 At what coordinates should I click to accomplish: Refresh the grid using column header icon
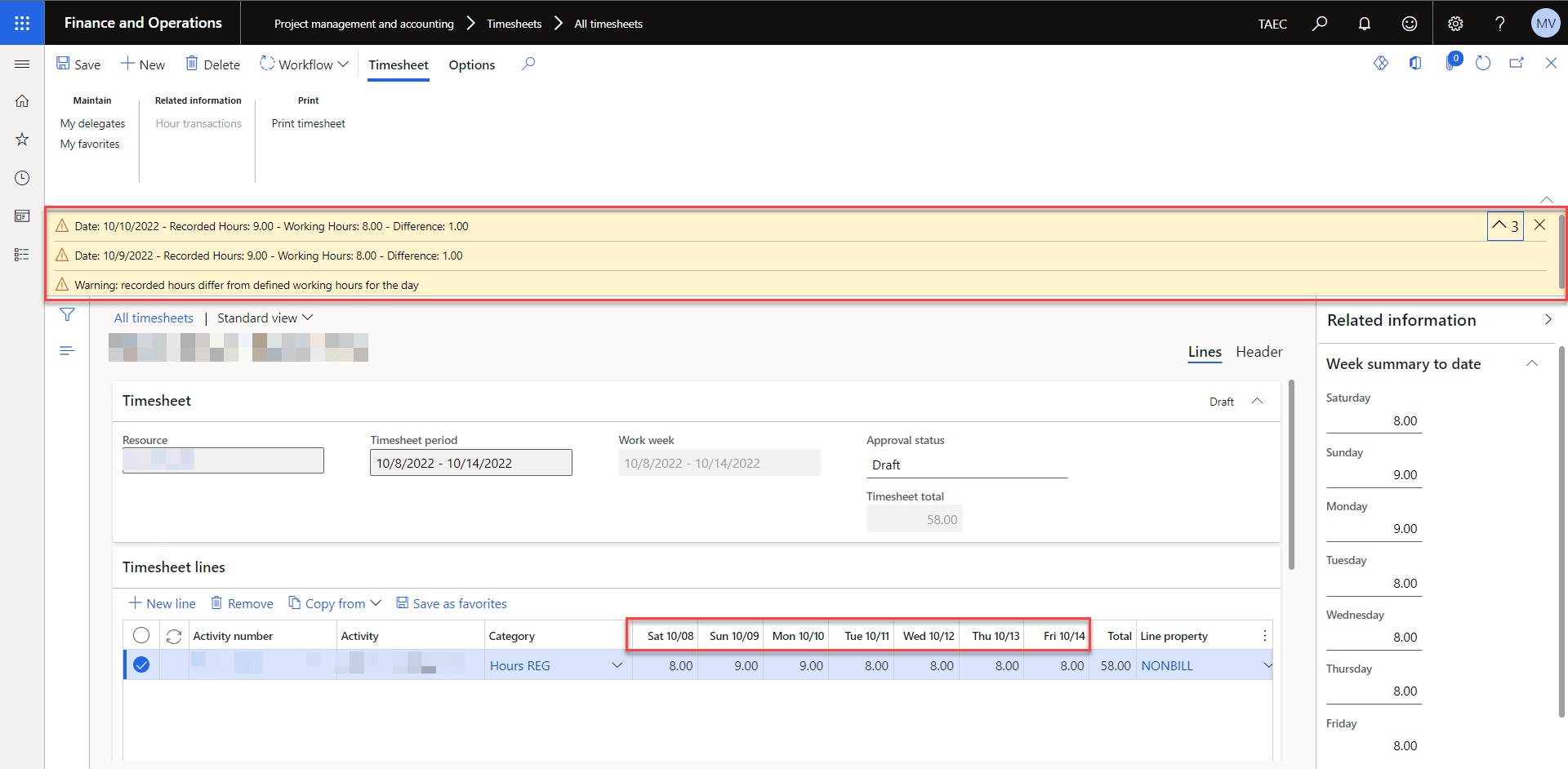pyautogui.click(x=173, y=636)
